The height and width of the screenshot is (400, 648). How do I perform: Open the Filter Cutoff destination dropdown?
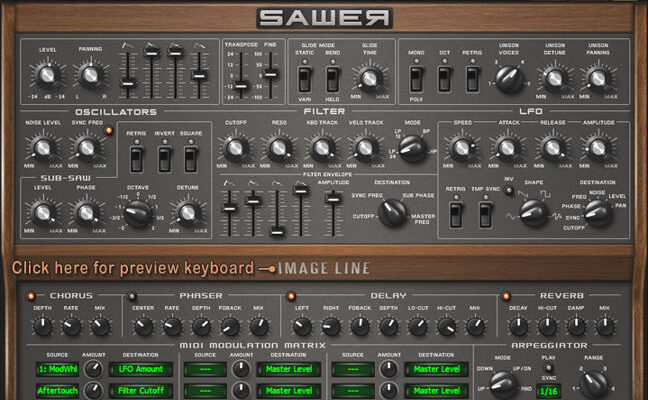click(x=138, y=392)
